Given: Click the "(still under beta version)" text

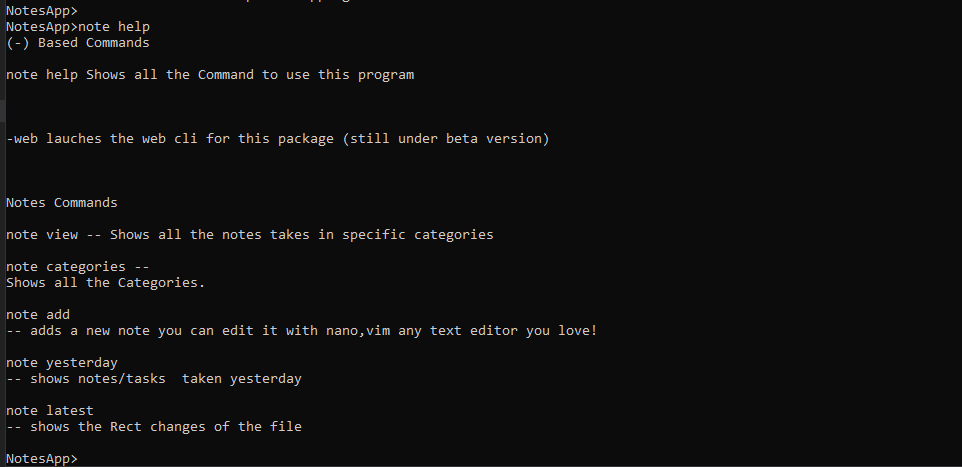Looking at the screenshot, I should [x=445, y=139].
